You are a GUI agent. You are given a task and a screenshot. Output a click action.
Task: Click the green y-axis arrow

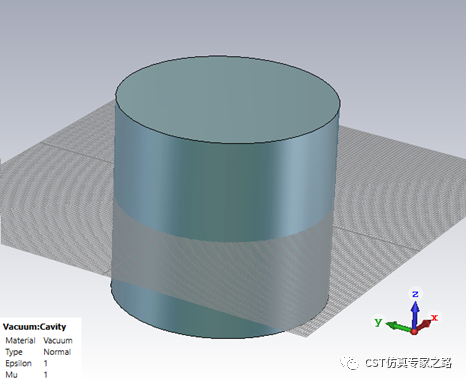398,326
